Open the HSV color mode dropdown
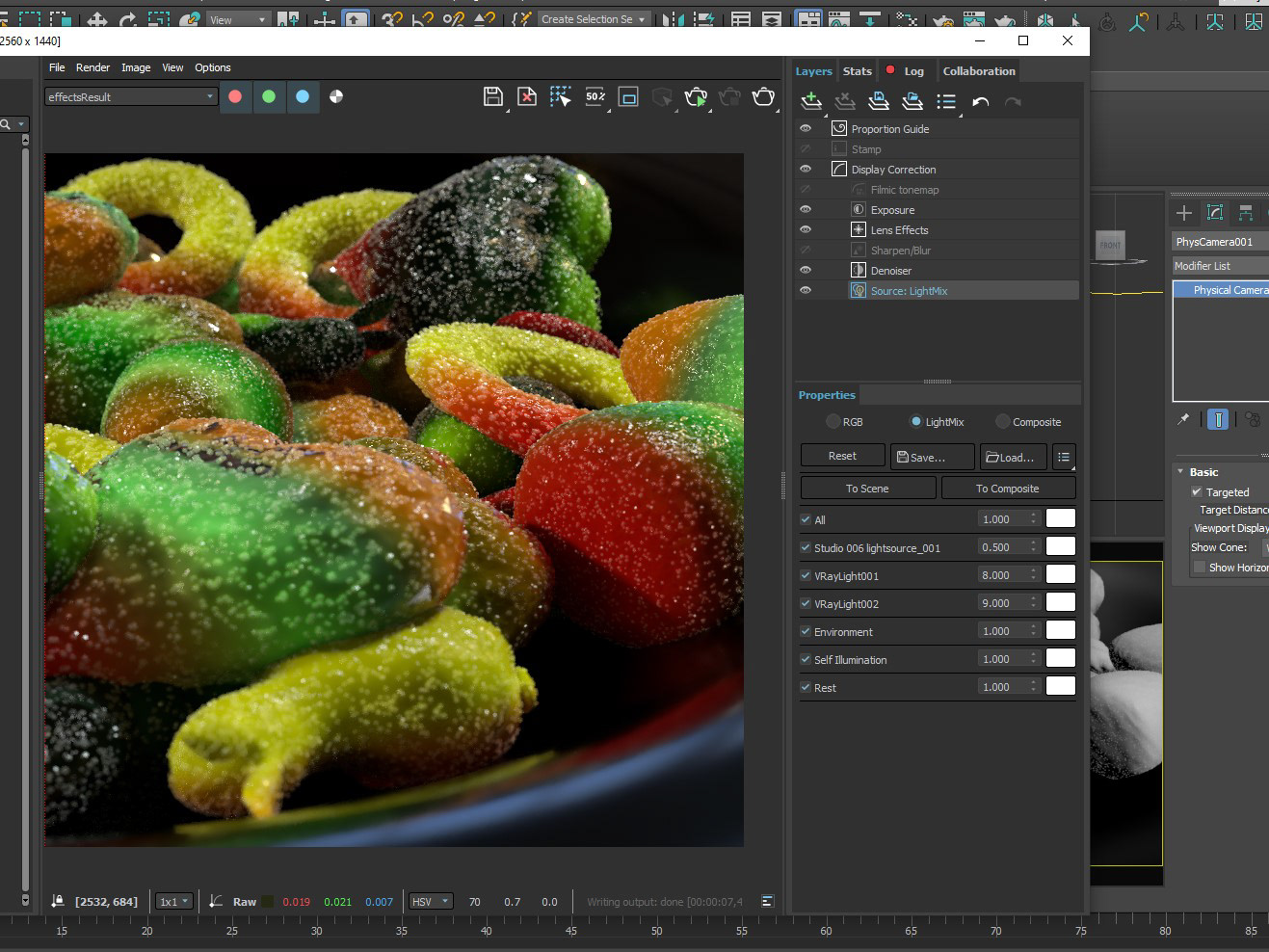 click(x=431, y=902)
